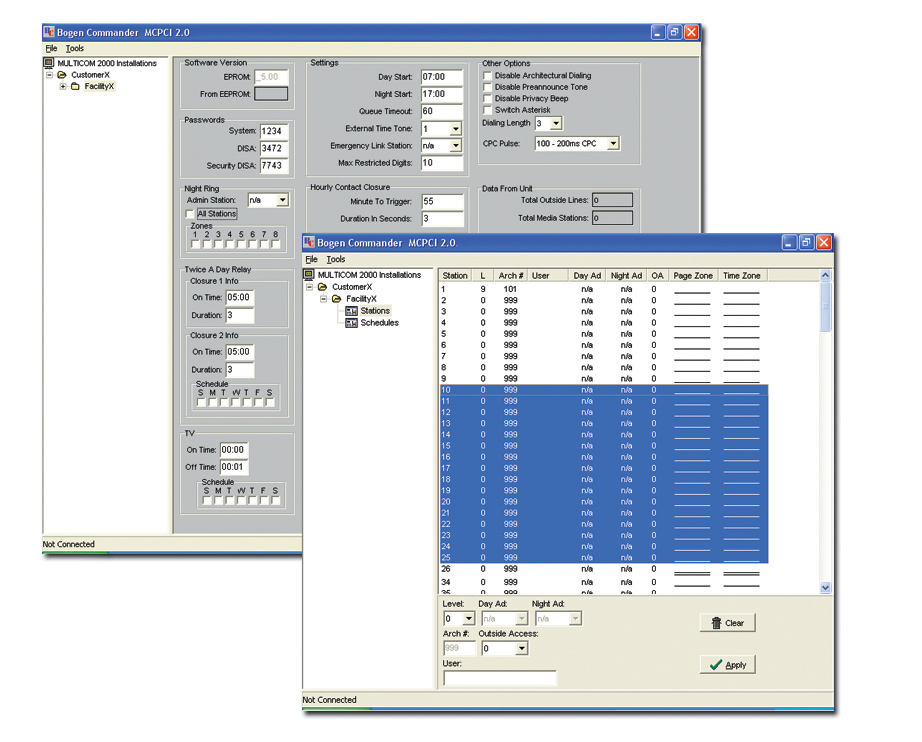Click the MULTICOM computer icon in the back window
Image resolution: width=922 pixels, height=742 pixels.
click(x=49, y=63)
